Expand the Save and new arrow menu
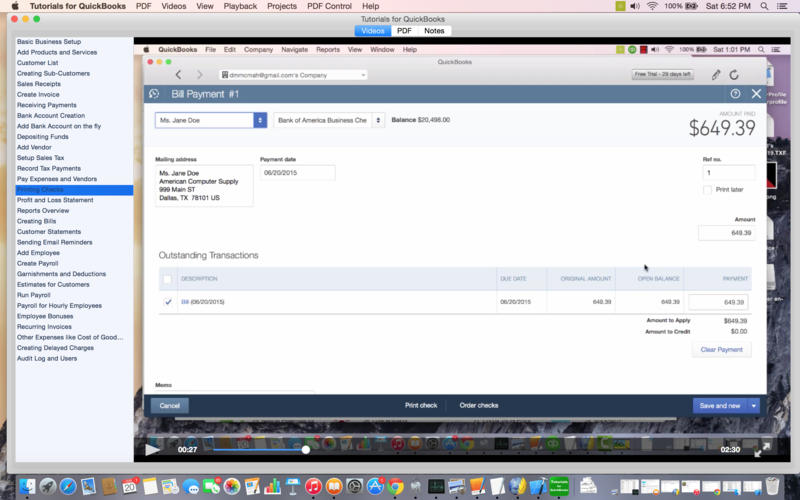800x500 pixels. tap(754, 406)
